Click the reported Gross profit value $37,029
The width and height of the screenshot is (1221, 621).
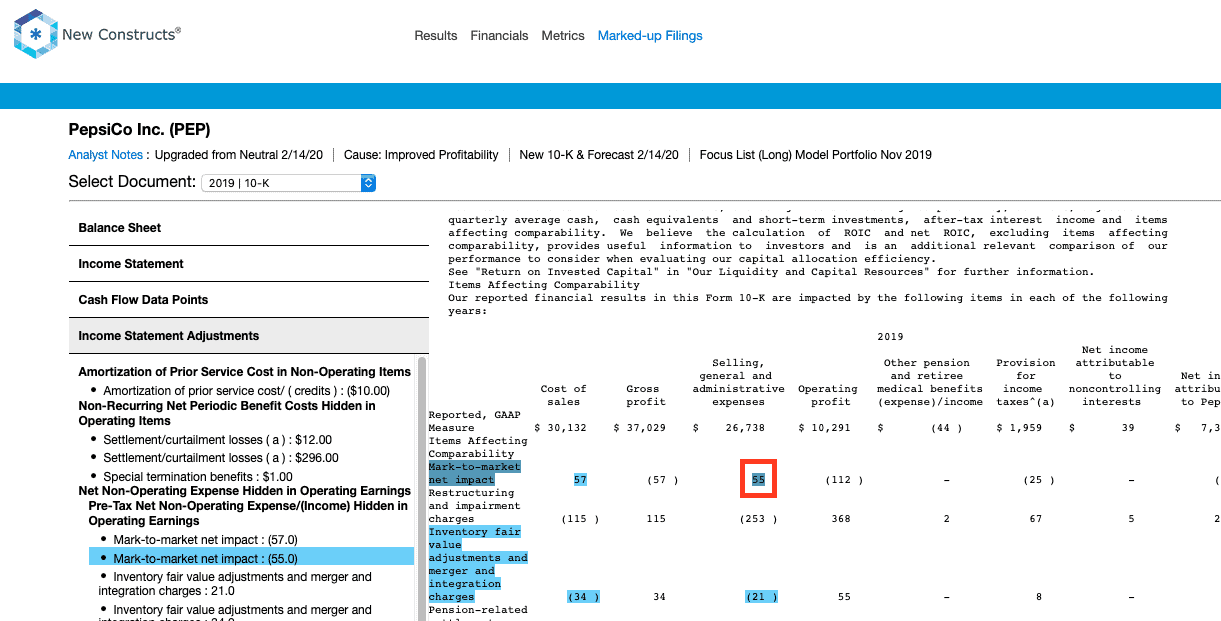pyautogui.click(x=639, y=428)
